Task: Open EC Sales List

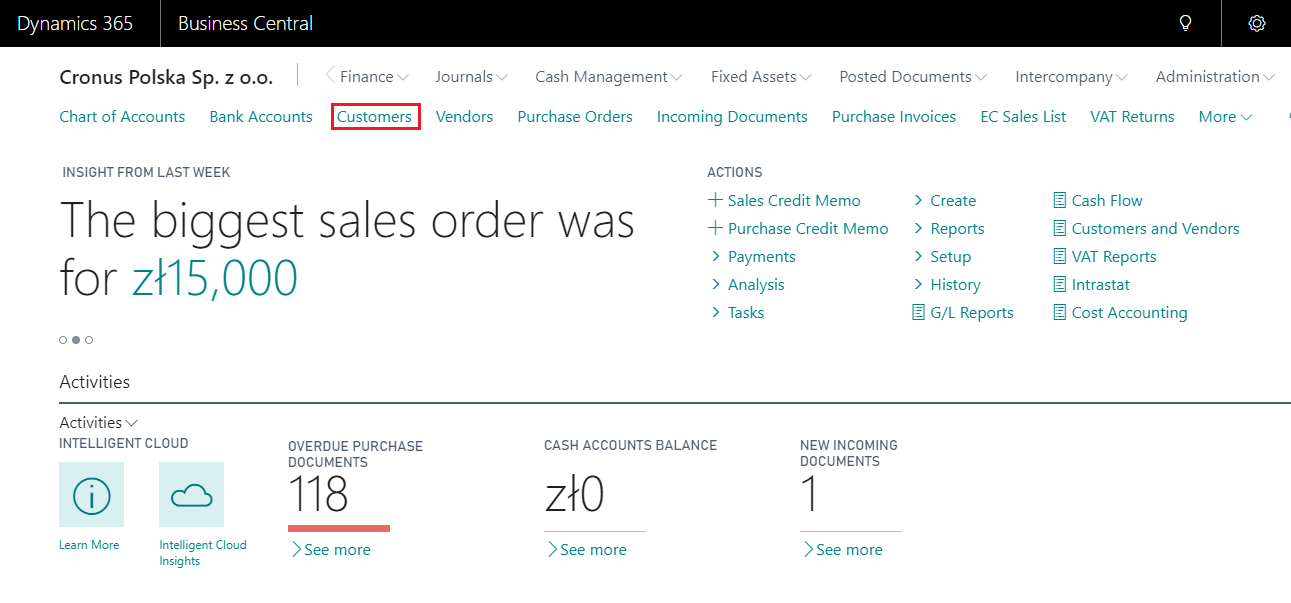Action: coord(1023,116)
